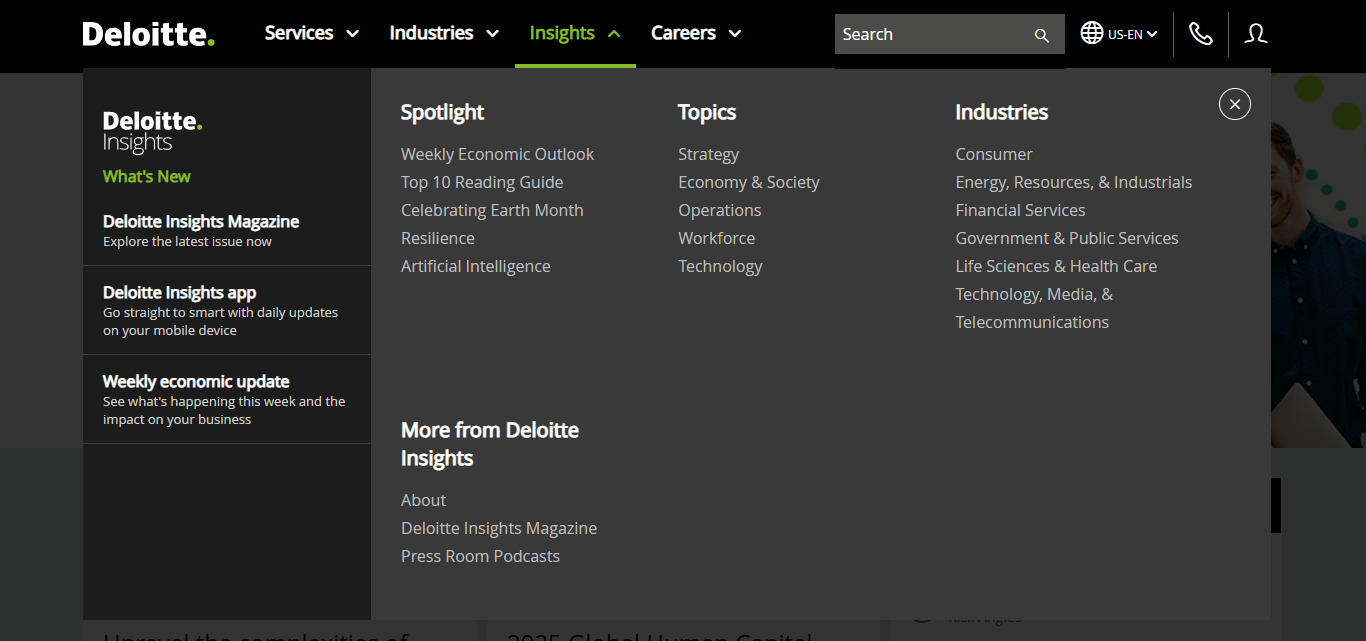Open Energy, Resources, & Industrials
Viewport: 1366px width, 641px height.
[1074, 182]
